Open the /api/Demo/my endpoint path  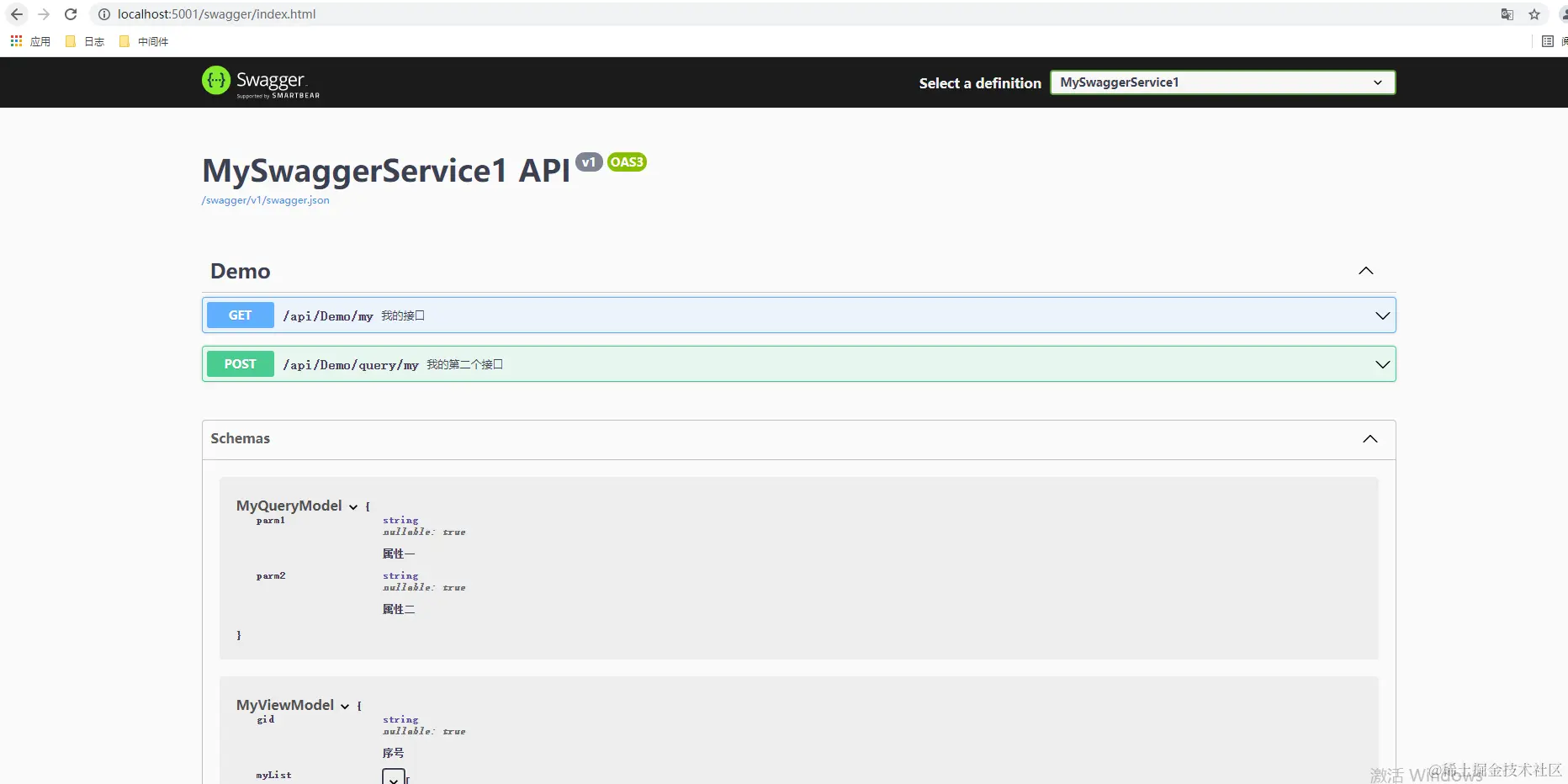click(x=328, y=315)
